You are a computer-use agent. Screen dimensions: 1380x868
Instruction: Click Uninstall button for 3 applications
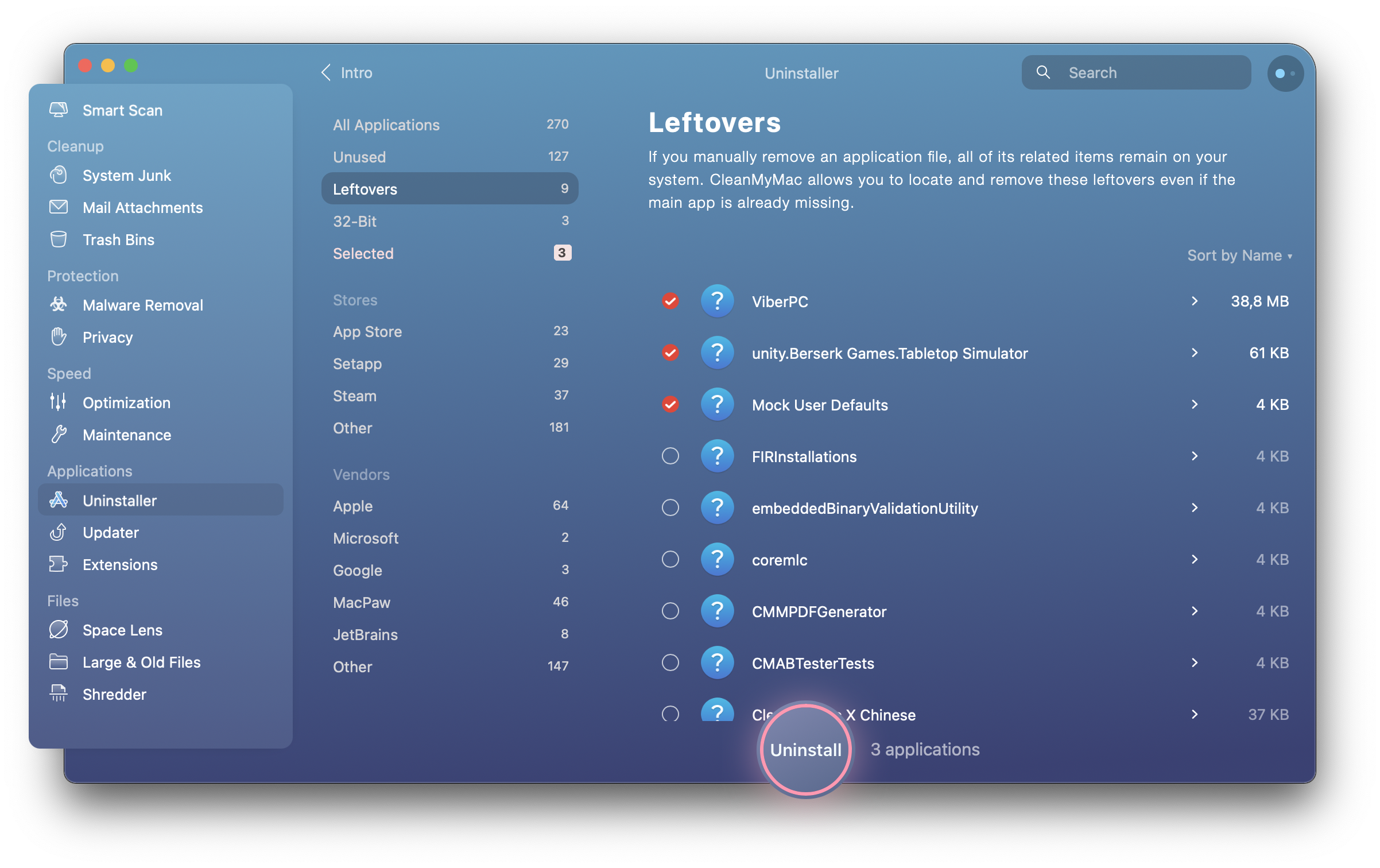(806, 749)
